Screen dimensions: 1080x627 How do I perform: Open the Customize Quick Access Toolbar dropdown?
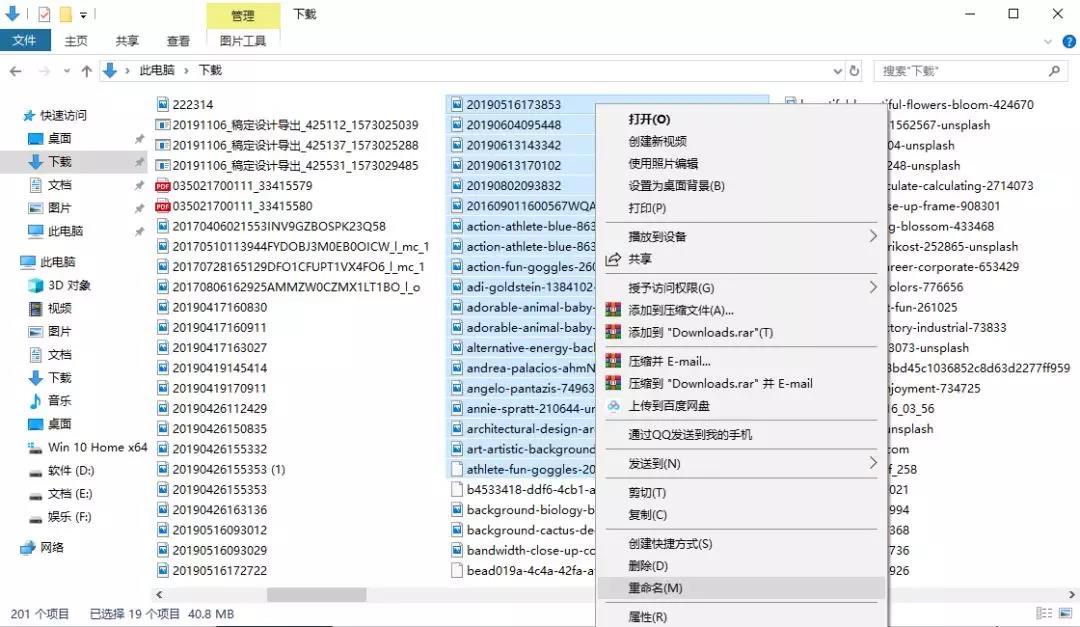(84, 14)
